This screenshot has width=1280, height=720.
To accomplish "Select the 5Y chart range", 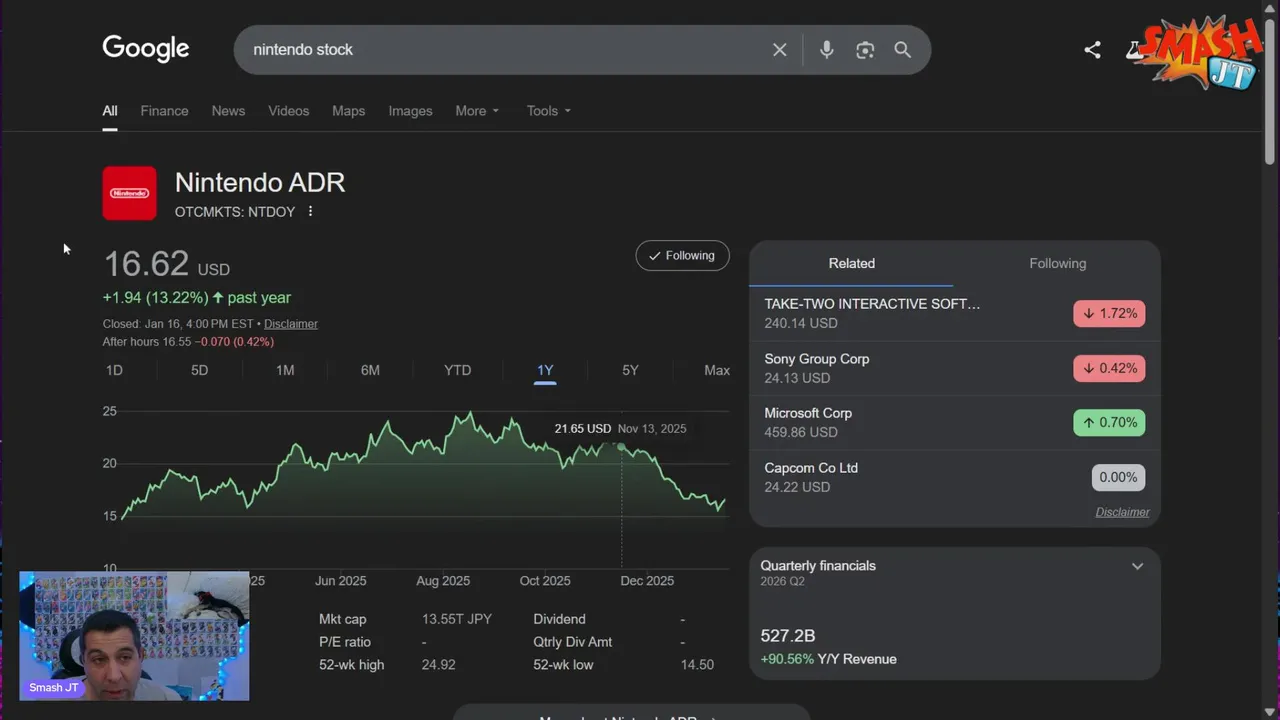I will (x=630, y=370).
